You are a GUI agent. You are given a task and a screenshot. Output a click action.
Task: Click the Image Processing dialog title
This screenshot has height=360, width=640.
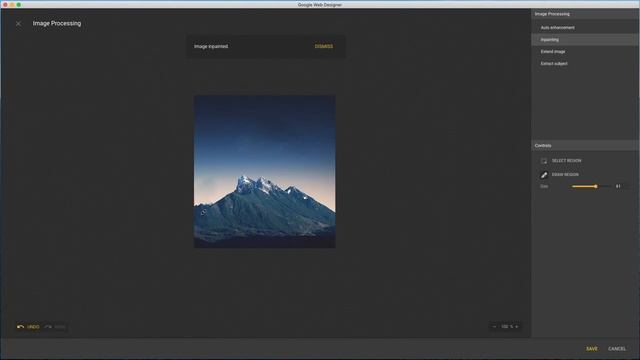coord(57,24)
